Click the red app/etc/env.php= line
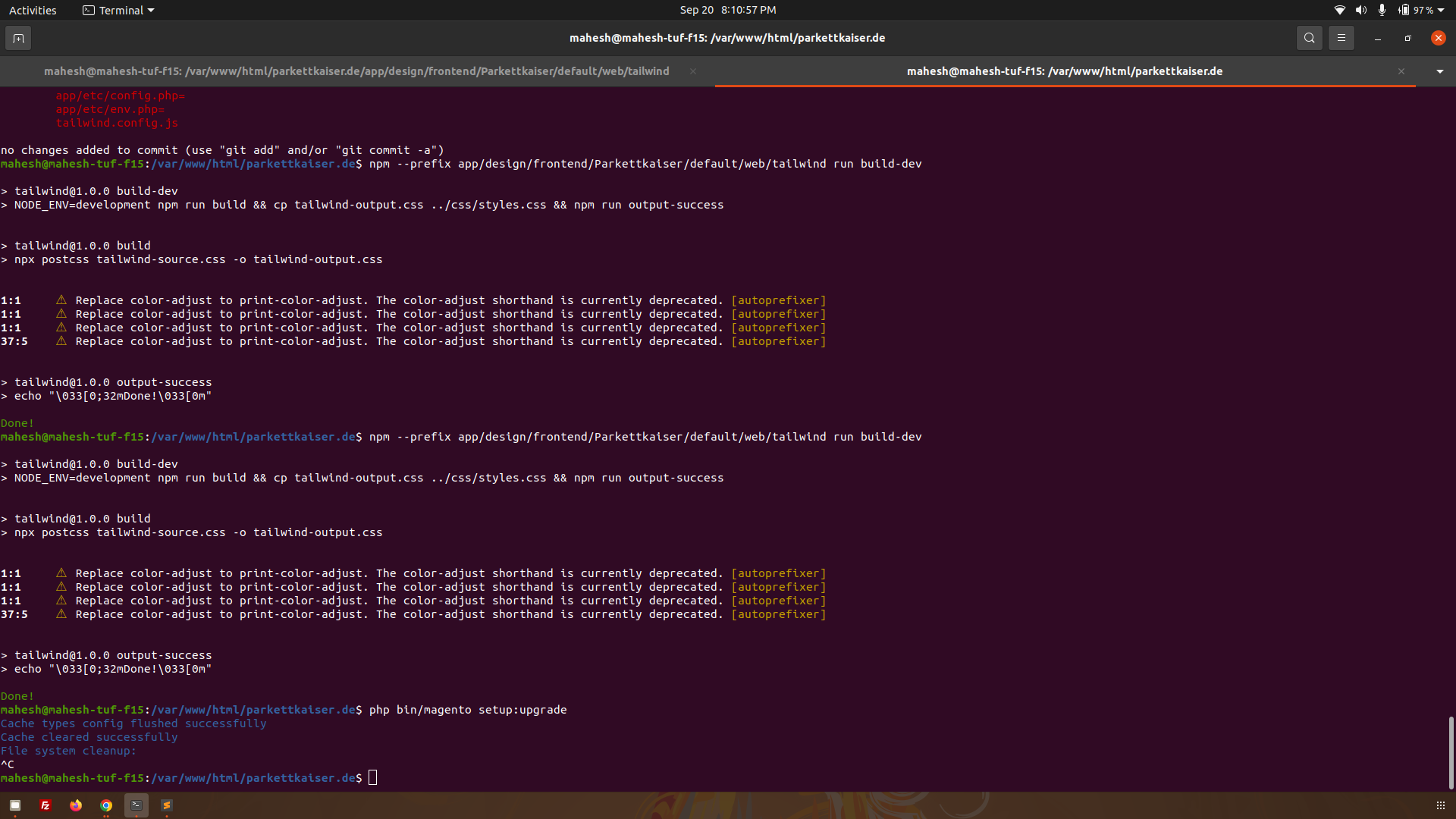 tap(110, 109)
